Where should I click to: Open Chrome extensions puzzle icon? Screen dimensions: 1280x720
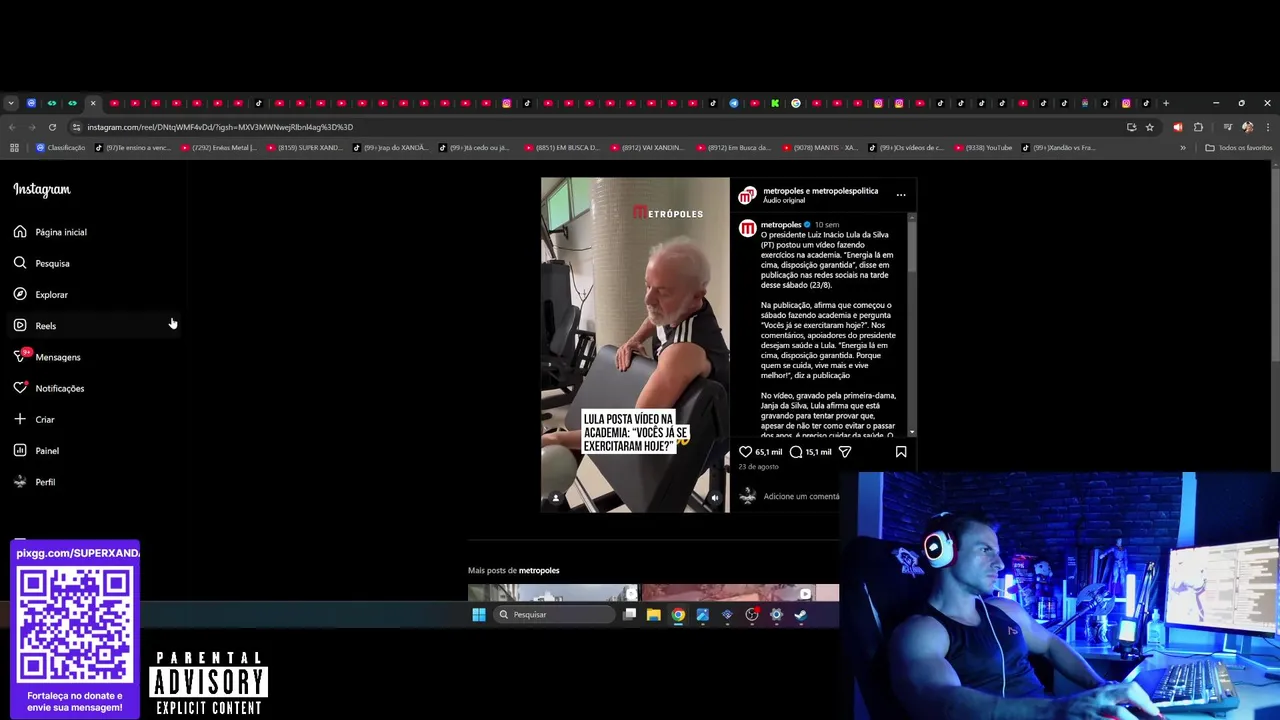coord(1198,127)
